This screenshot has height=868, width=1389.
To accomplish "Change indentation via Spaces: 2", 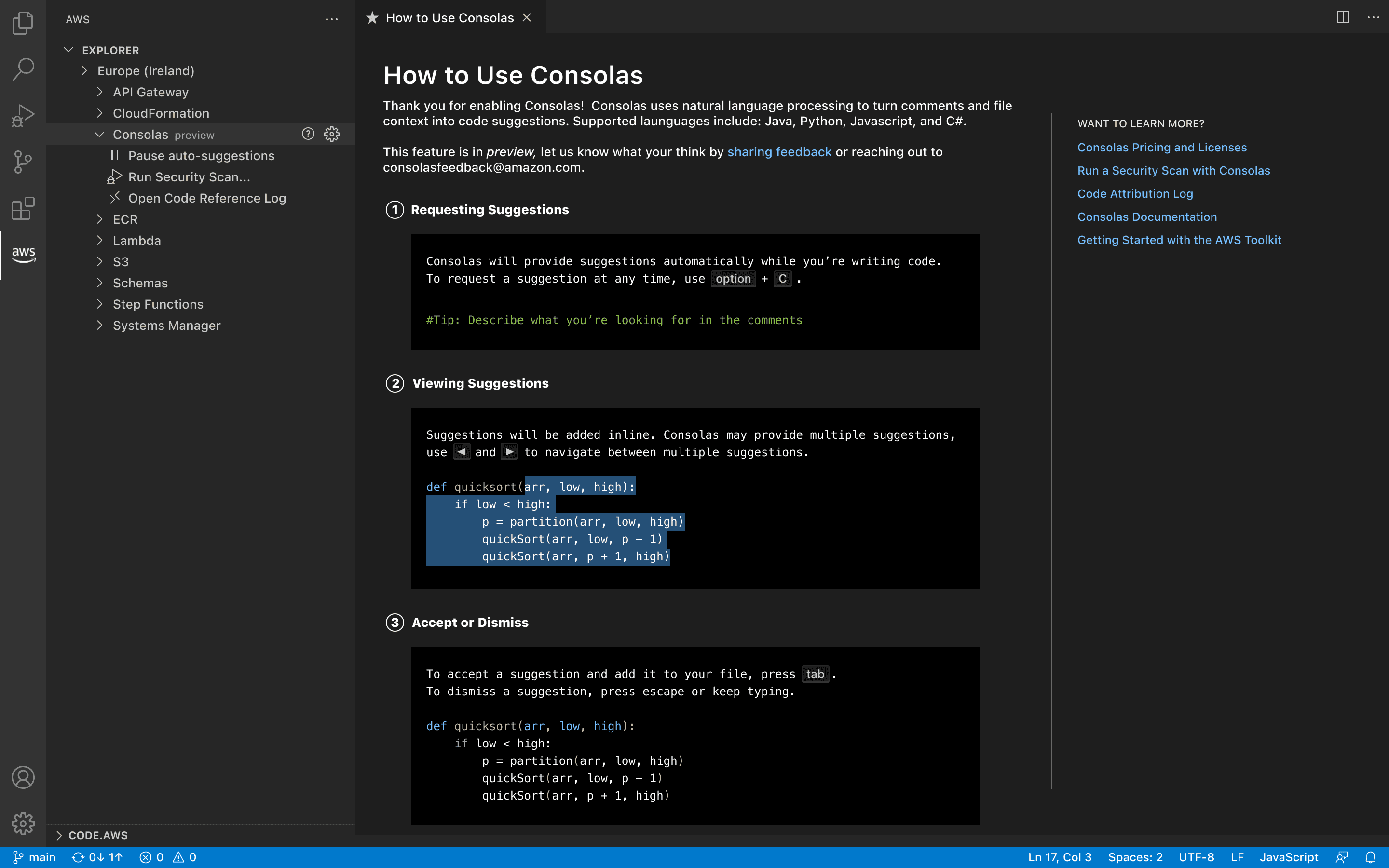I will (1135, 857).
